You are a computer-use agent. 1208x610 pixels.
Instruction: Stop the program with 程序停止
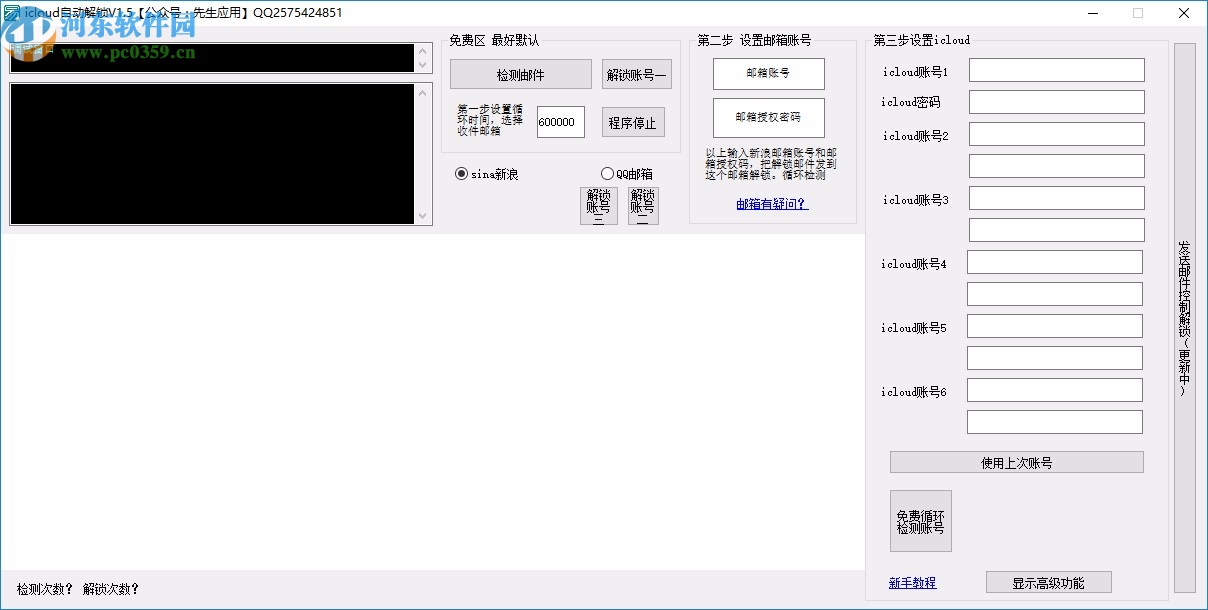(x=633, y=121)
